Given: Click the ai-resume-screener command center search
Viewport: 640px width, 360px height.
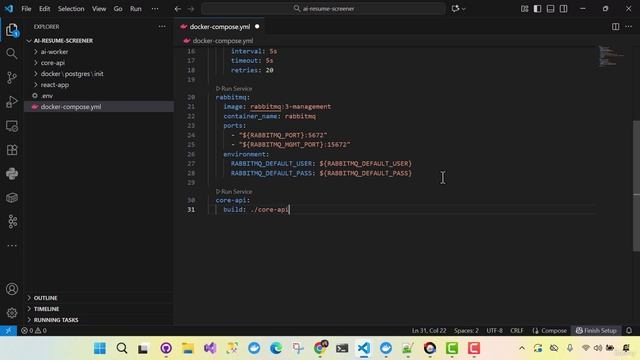Looking at the screenshot, I should 323,9.
